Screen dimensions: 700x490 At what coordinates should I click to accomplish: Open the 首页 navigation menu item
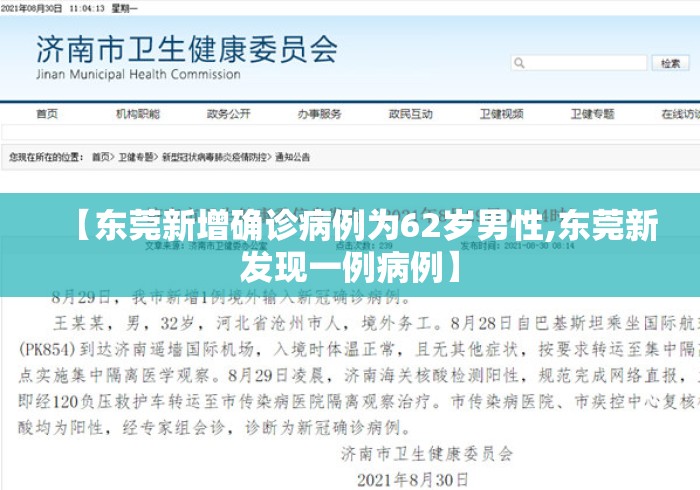pyautogui.click(x=47, y=114)
